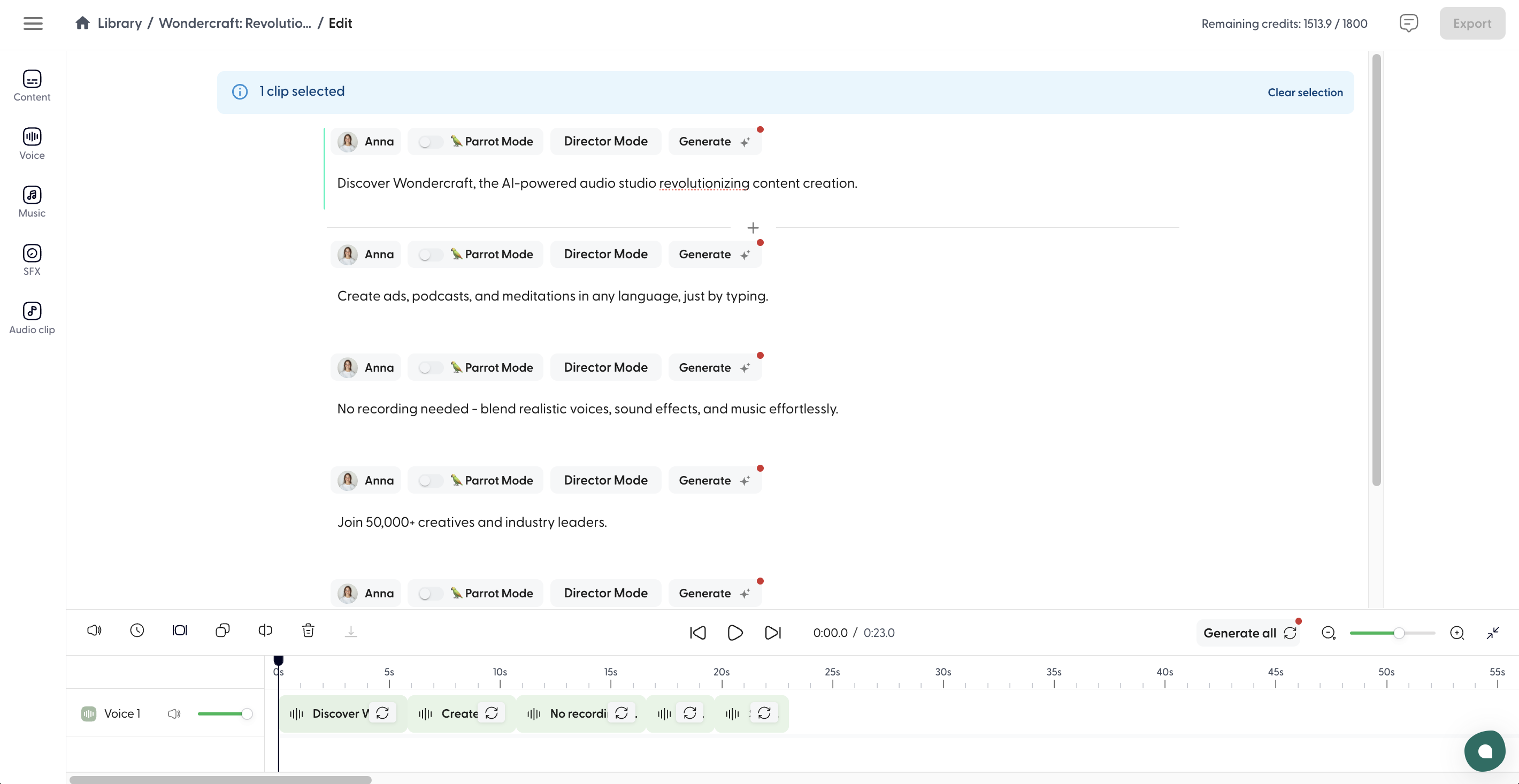The image size is (1519, 784).
Task: Change Anna voice for the bottom clip
Action: (x=366, y=594)
